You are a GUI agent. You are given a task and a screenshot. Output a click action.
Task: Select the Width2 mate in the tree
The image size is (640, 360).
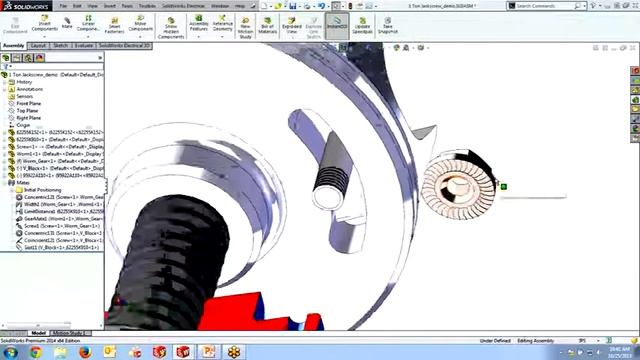[x=60, y=204]
